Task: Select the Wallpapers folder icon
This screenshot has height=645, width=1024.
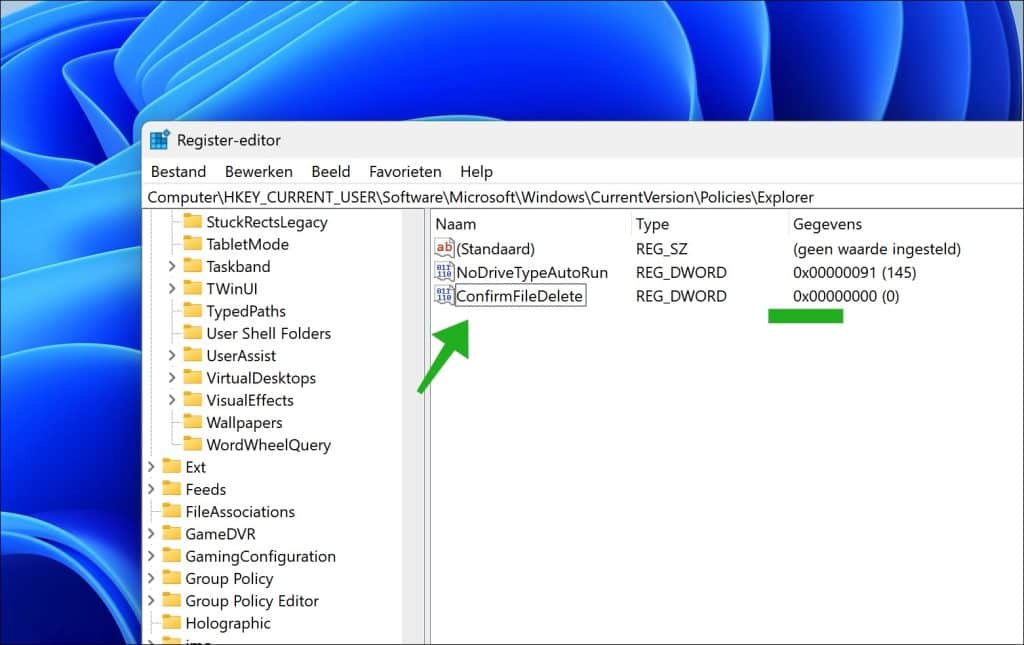Action: 193,423
